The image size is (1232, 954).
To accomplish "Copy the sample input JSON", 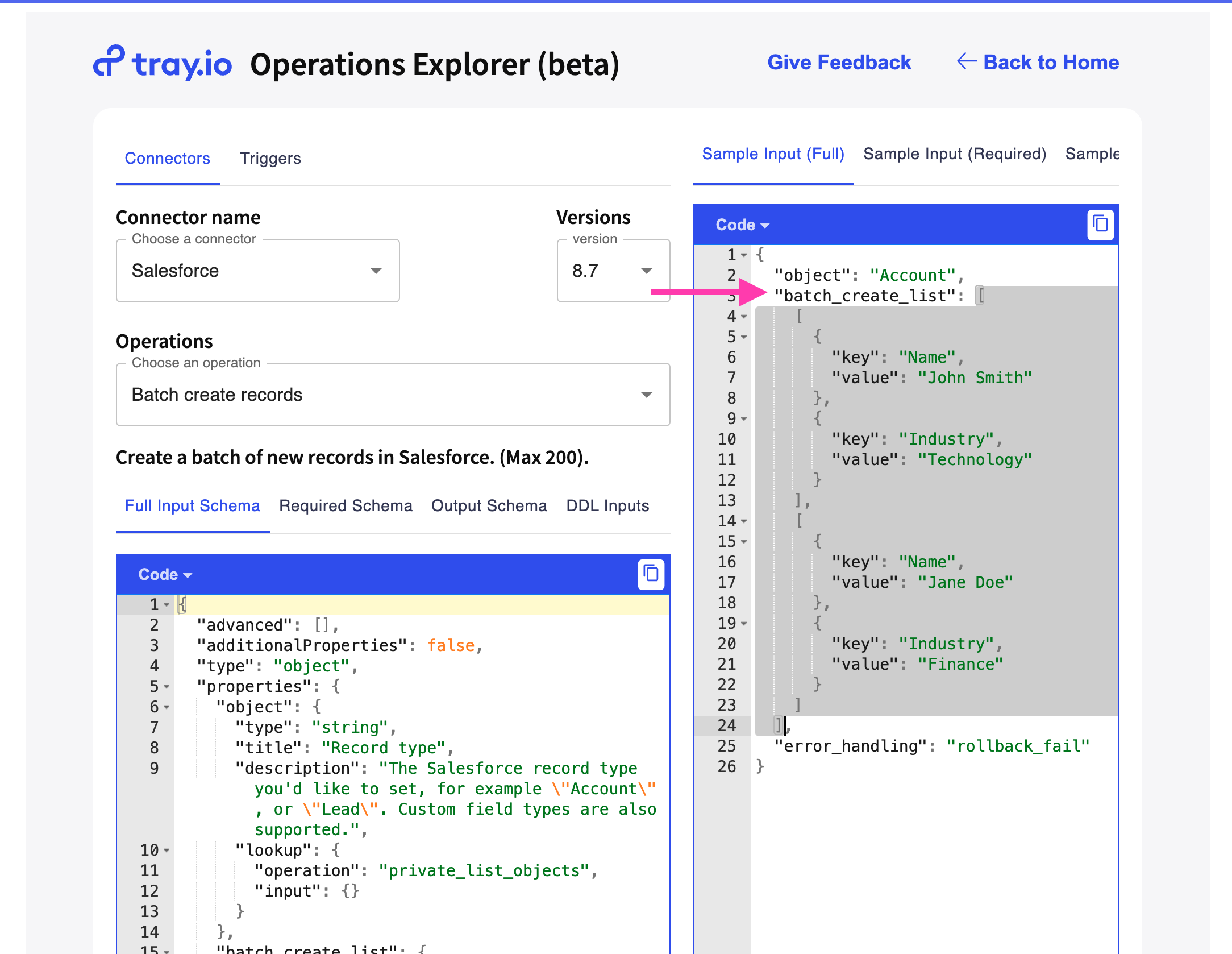I will point(1101,225).
